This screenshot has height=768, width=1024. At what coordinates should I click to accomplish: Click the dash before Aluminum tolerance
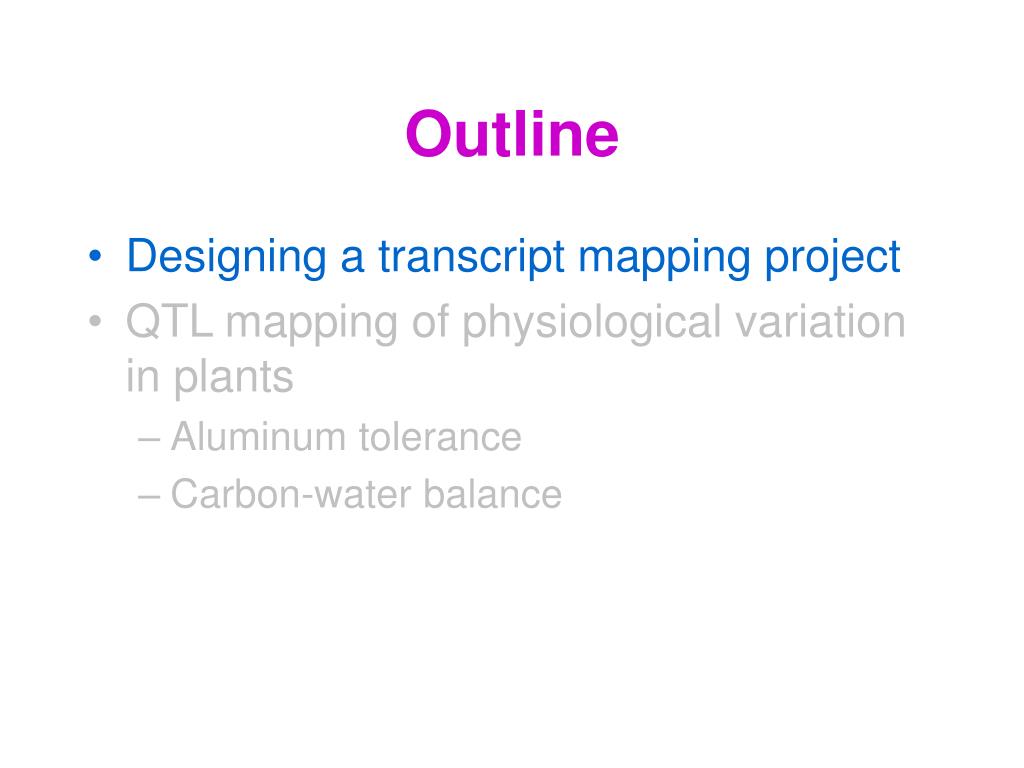click(149, 439)
